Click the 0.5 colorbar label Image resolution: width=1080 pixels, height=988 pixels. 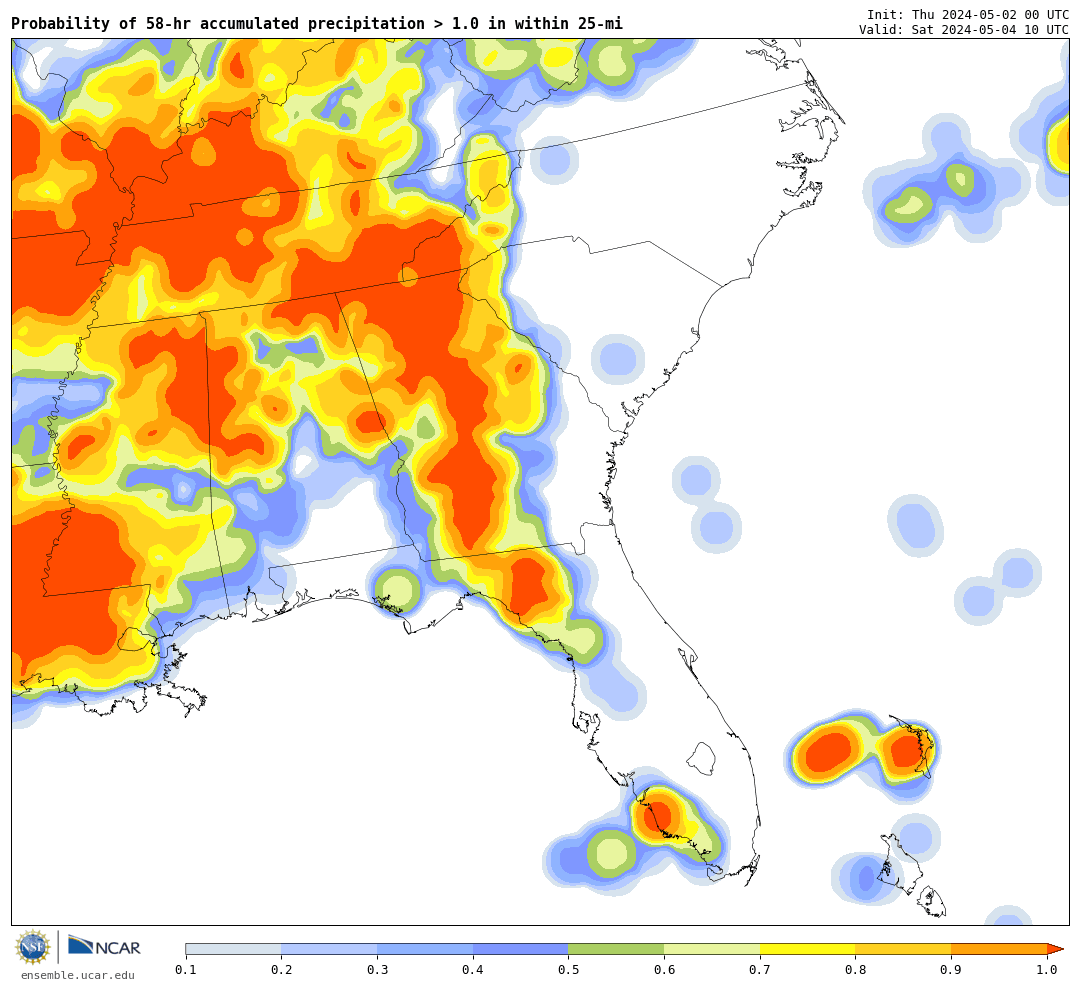click(568, 969)
